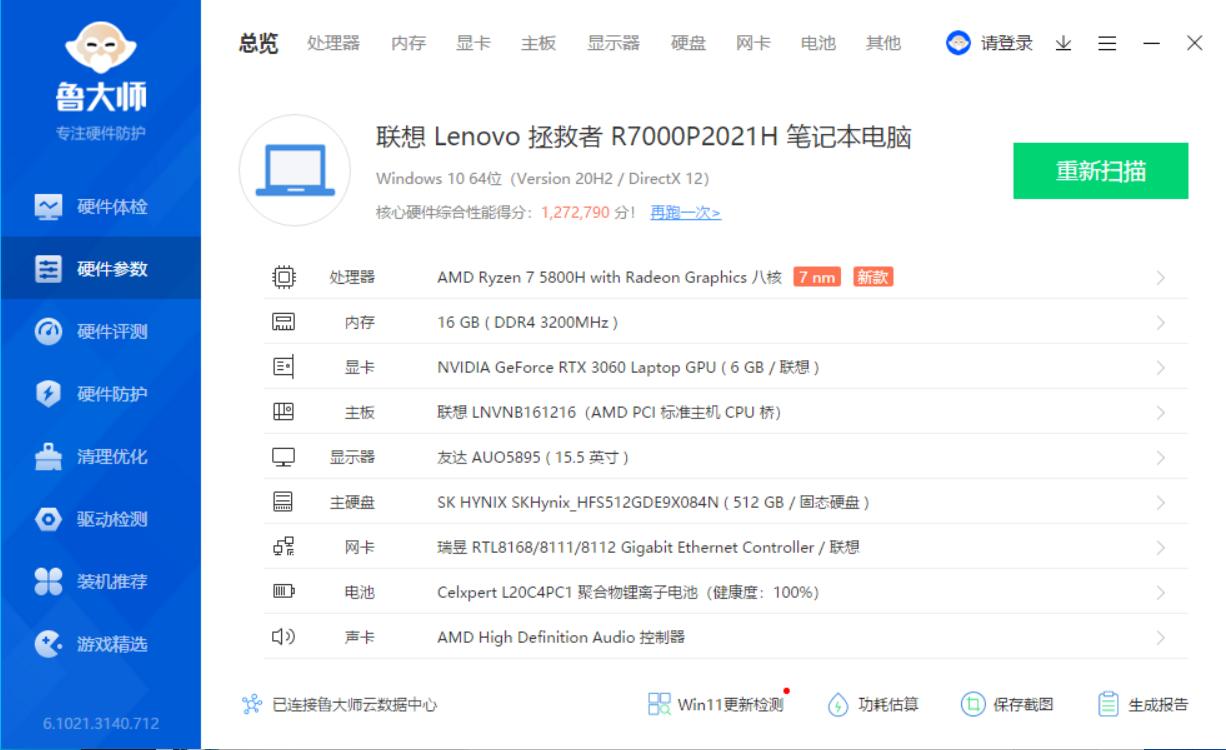This screenshot has width=1226, height=750.
Task: Switch to the 网卡 tab at top
Action: coord(753,43)
